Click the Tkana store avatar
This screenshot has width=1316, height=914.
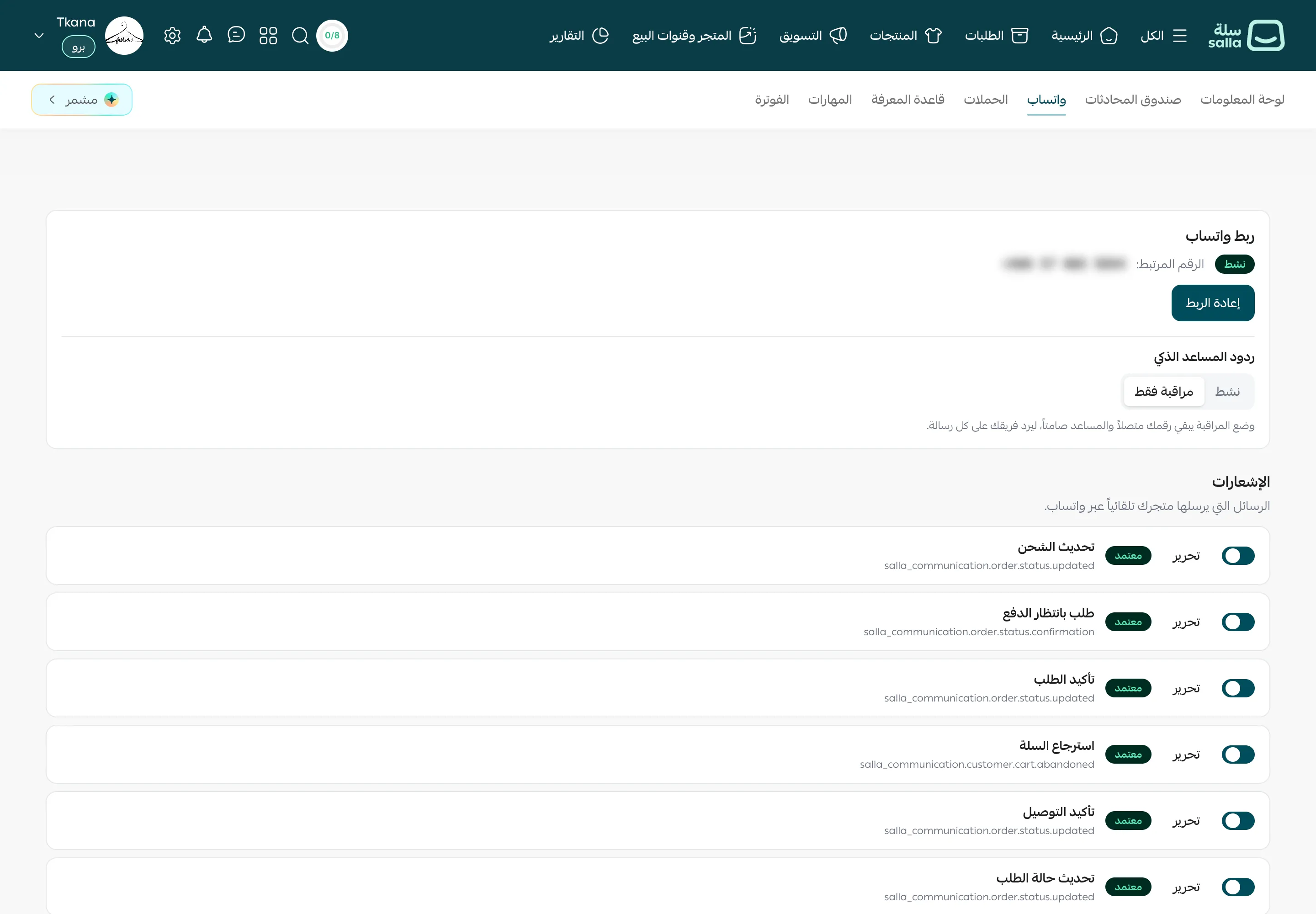[x=124, y=36]
